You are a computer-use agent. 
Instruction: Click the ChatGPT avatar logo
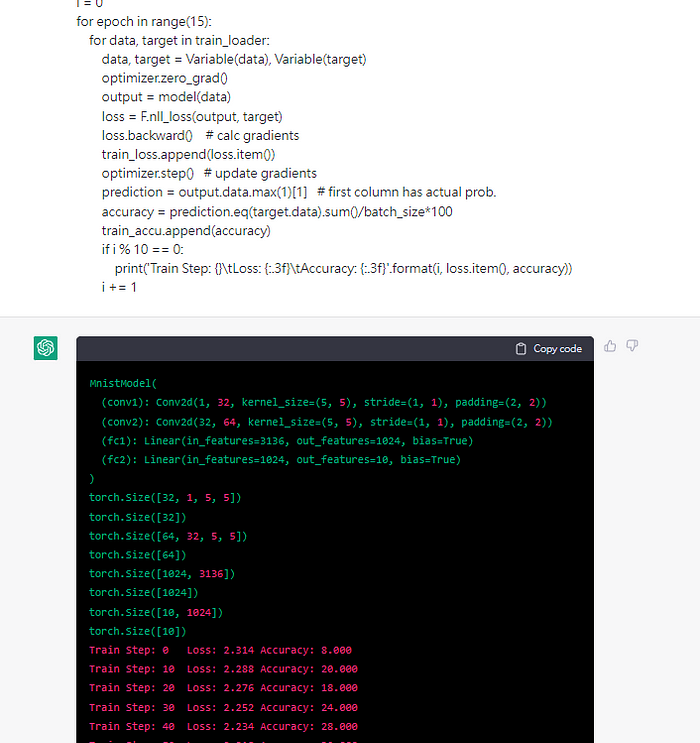click(x=45, y=348)
